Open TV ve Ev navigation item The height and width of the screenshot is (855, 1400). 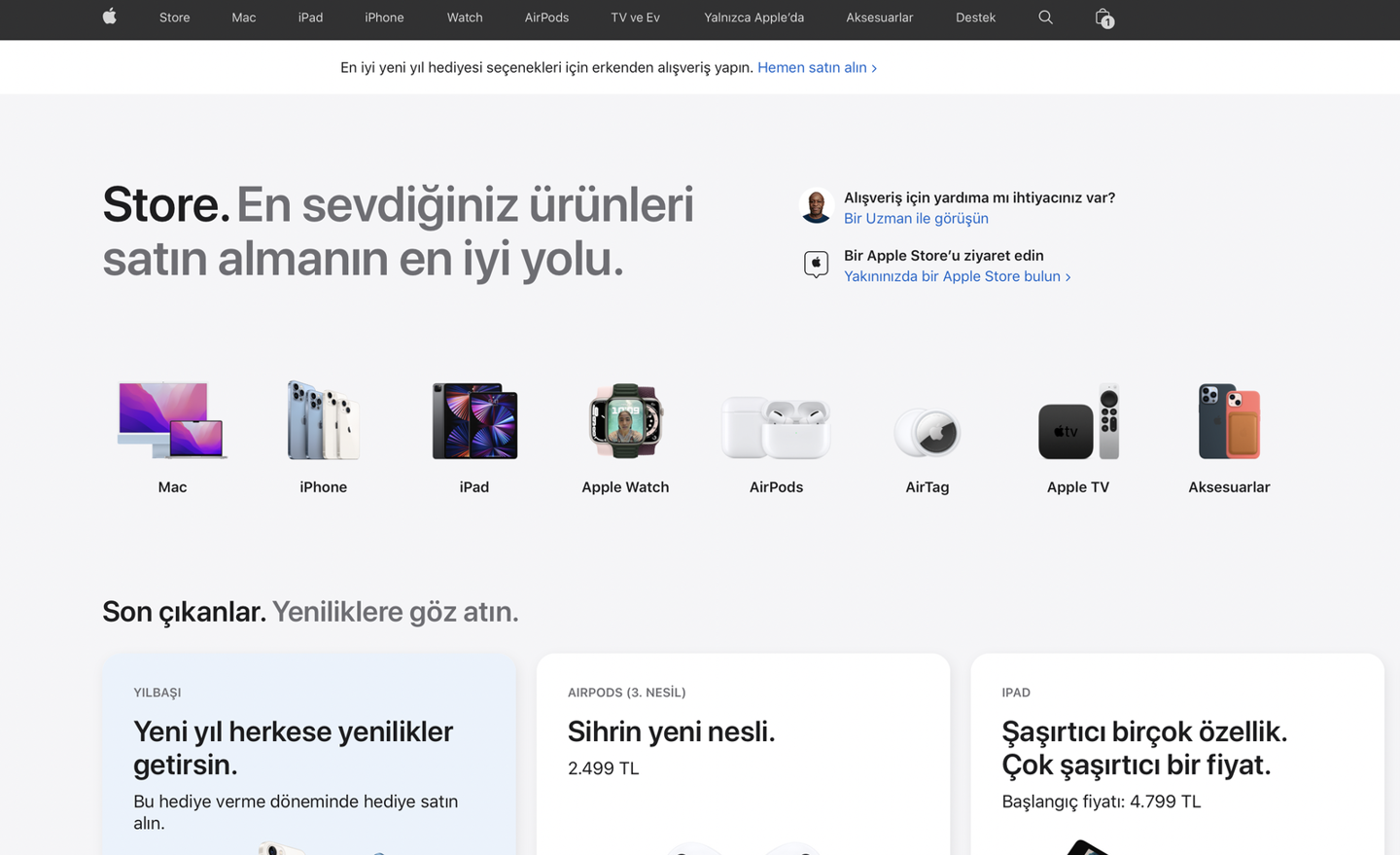(636, 18)
